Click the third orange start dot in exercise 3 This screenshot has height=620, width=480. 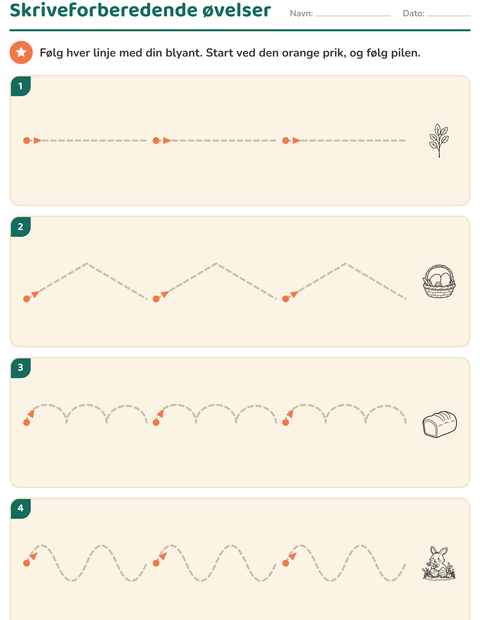[285, 422]
